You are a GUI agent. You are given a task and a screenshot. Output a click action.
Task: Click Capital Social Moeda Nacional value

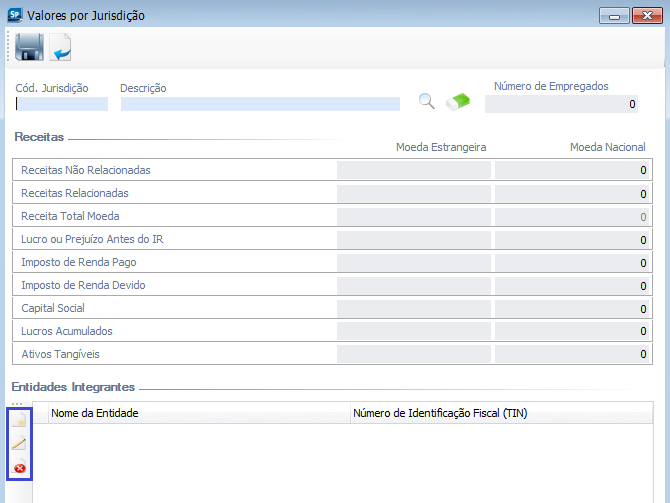point(572,309)
